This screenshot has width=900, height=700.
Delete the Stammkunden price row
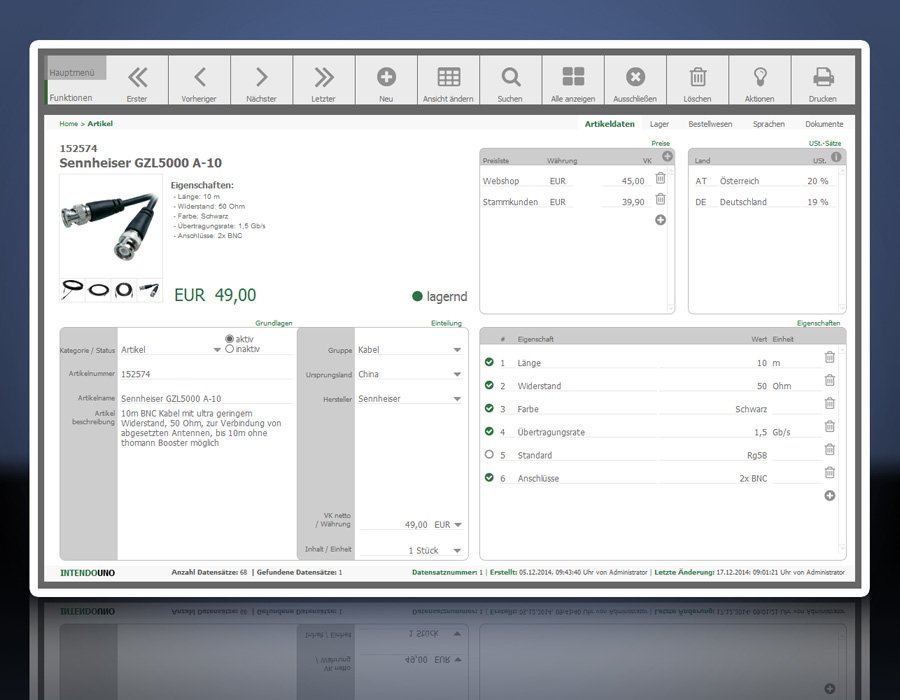coord(661,199)
